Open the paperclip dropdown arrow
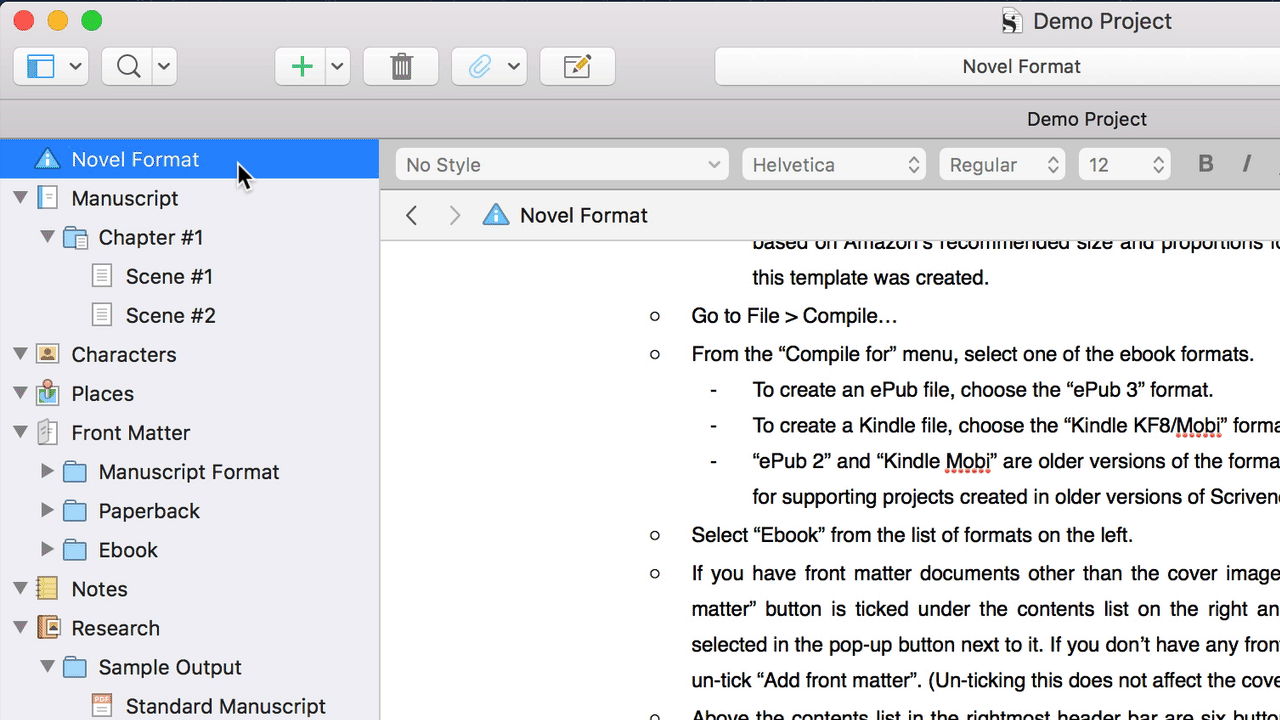 coord(514,67)
